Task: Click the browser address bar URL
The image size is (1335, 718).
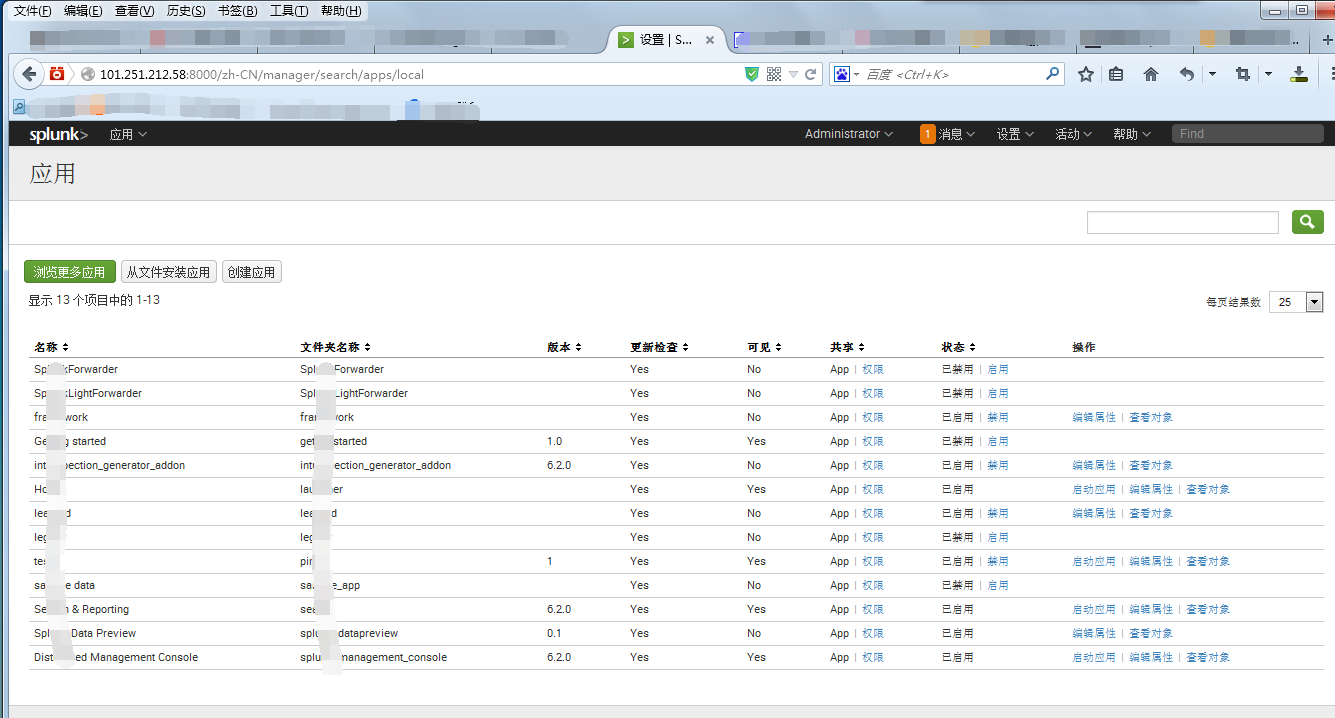Action: tap(262, 74)
